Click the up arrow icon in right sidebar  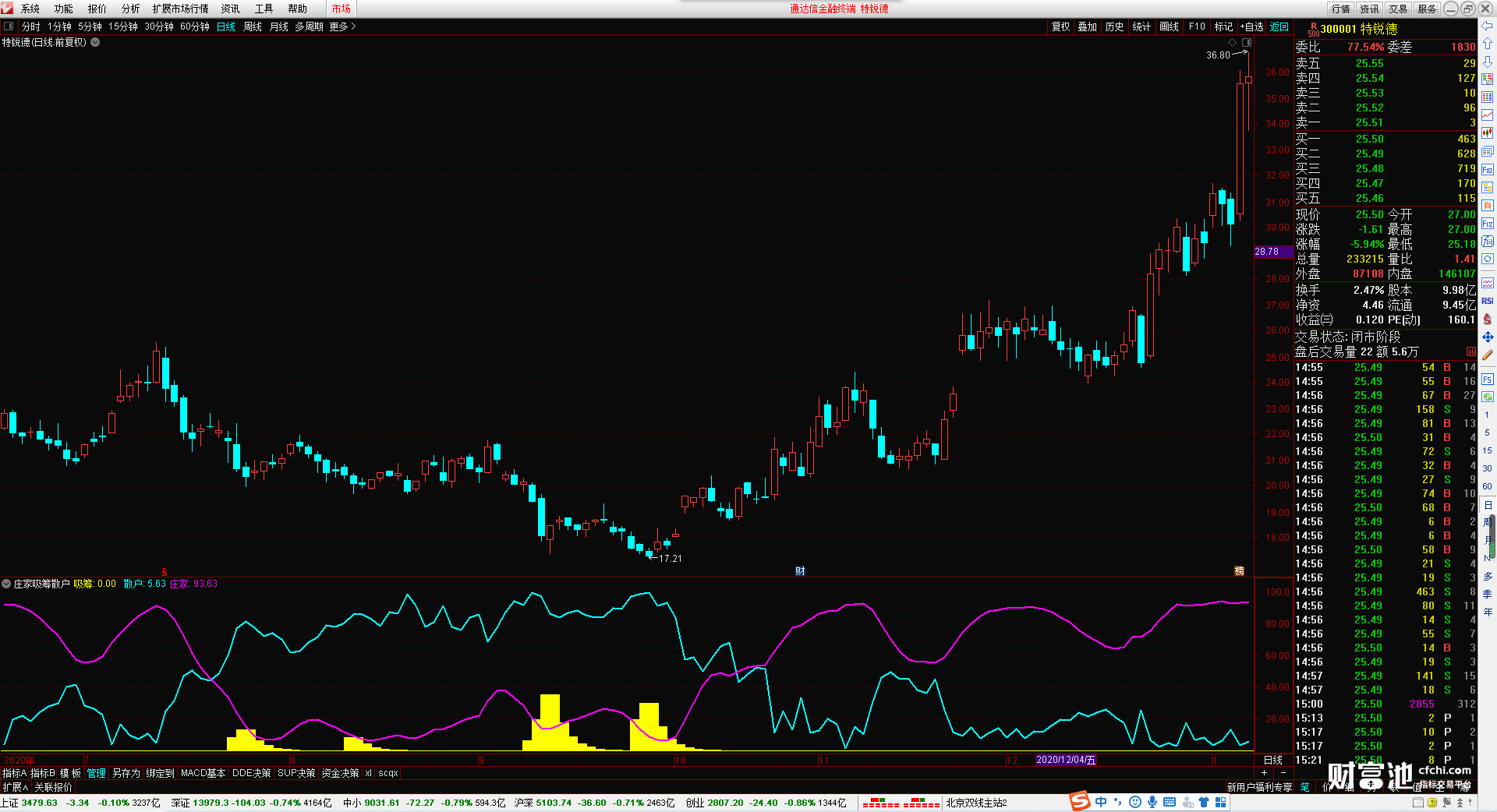(1487, 44)
